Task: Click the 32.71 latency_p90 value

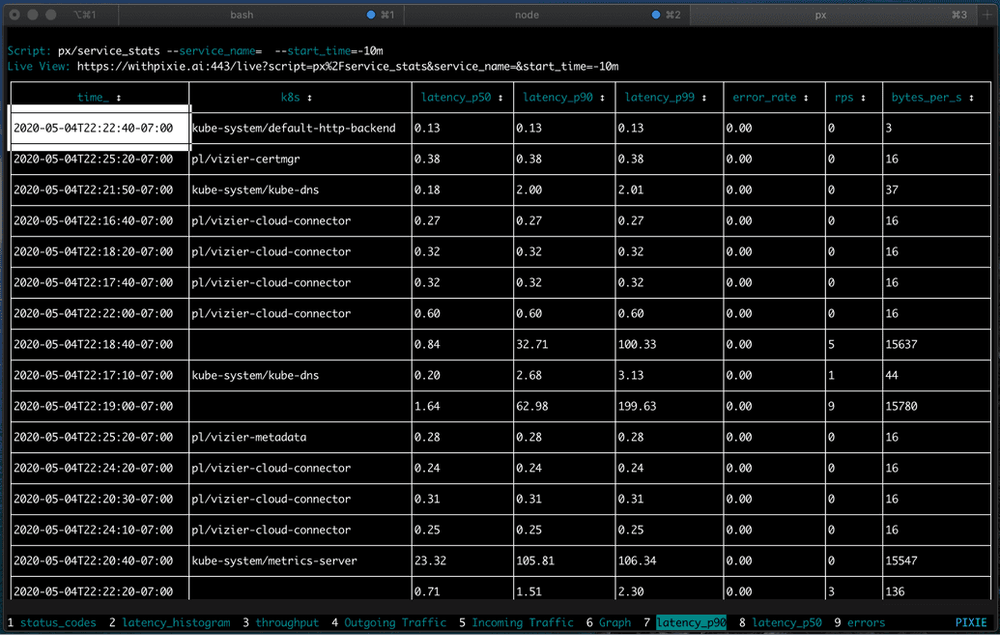Action: tap(532, 344)
